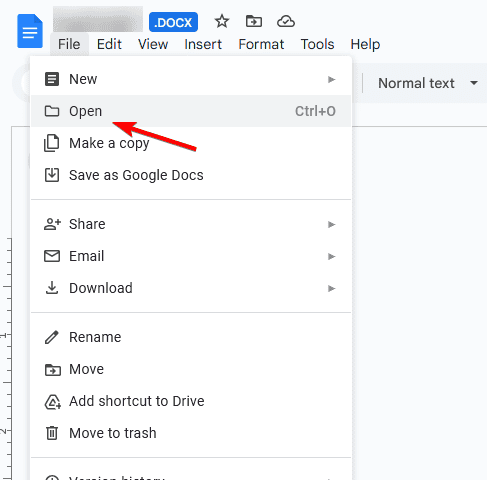Image resolution: width=487 pixels, height=480 pixels.
Task: Choose Open from the File menu
Action: click(191, 111)
